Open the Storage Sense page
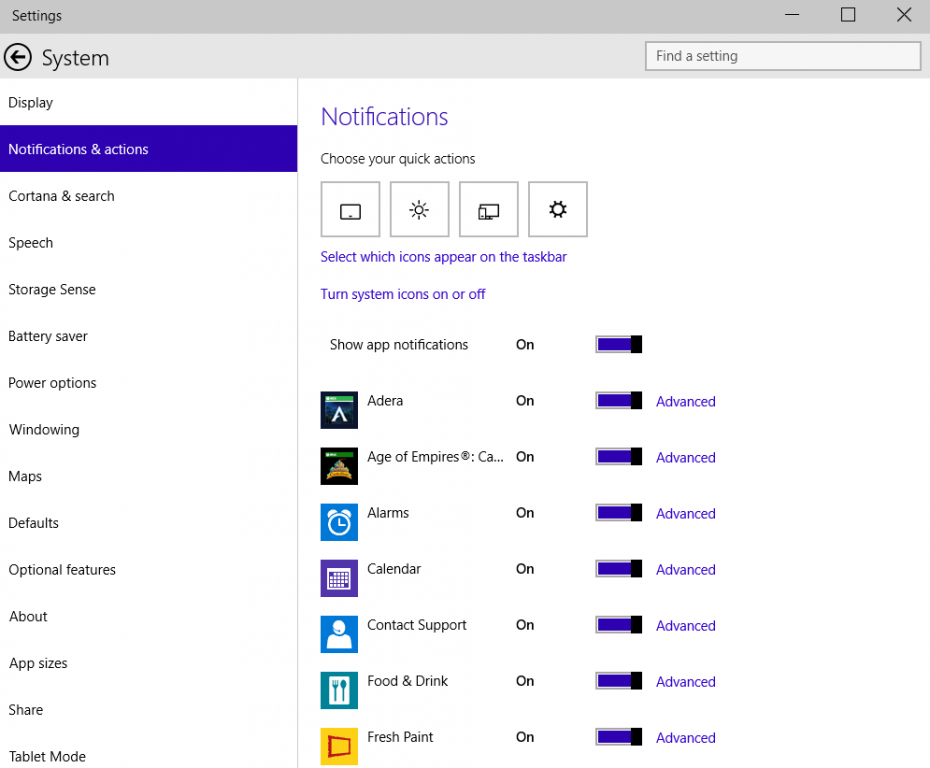The width and height of the screenshot is (930, 768). pyautogui.click(x=52, y=289)
